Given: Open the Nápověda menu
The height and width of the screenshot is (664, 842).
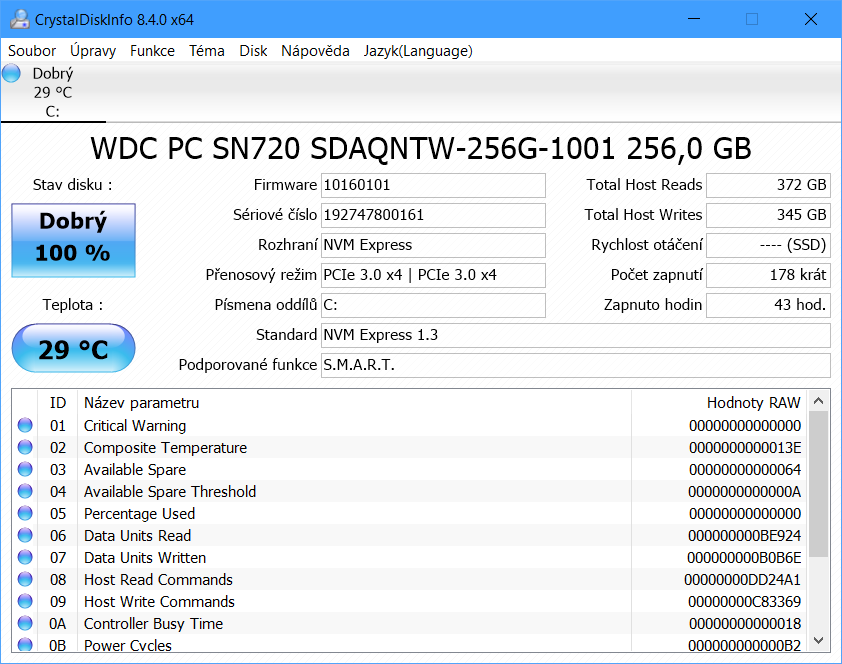Looking at the screenshot, I should pos(315,51).
